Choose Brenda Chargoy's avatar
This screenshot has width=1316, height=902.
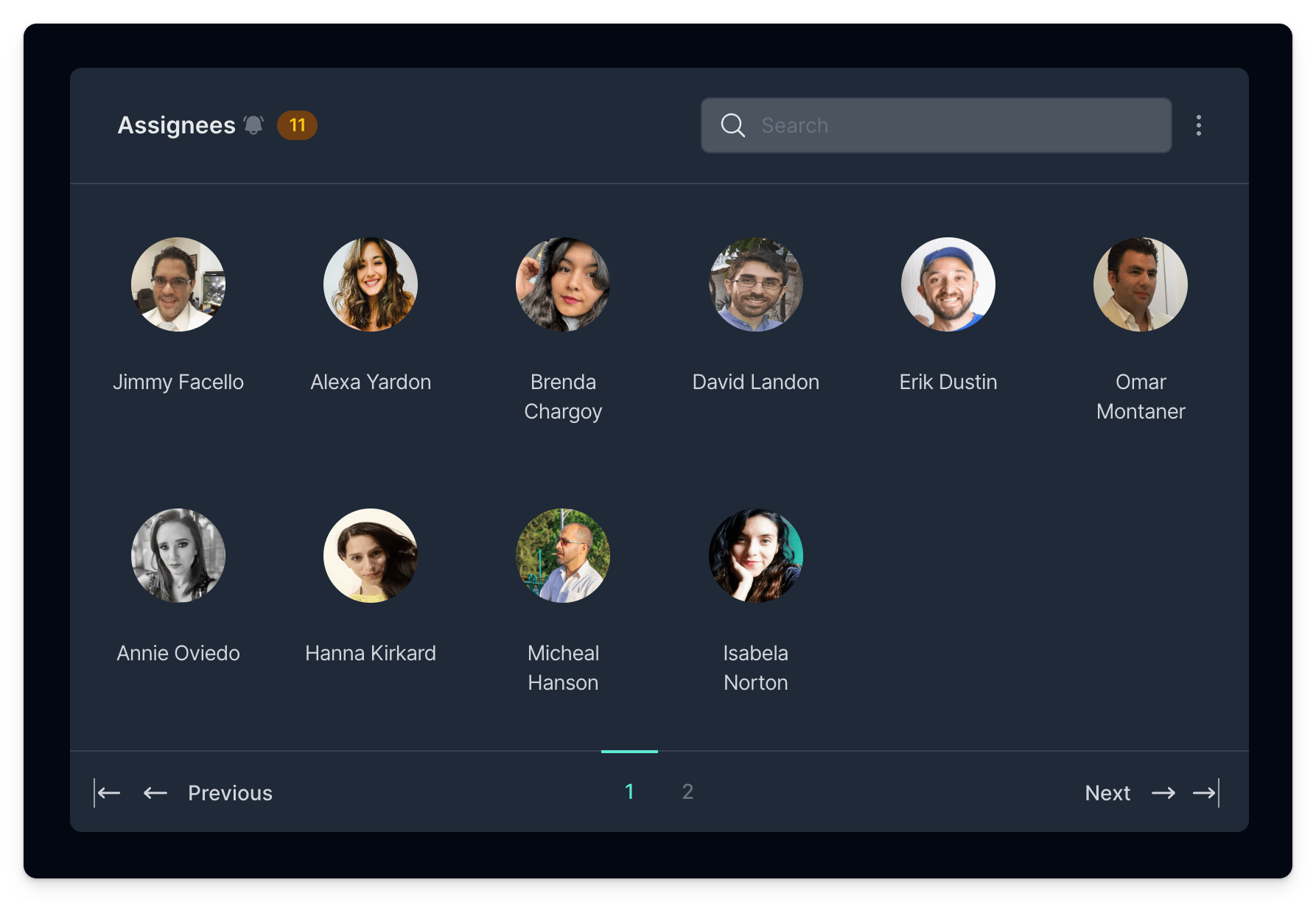click(563, 284)
